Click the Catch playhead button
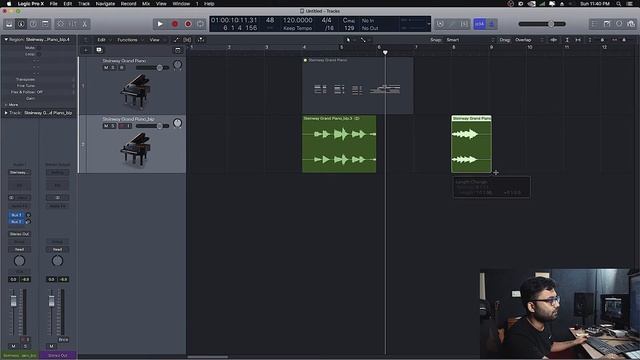Image resolution: width=640 pixels, height=360 pixels. click(201, 40)
